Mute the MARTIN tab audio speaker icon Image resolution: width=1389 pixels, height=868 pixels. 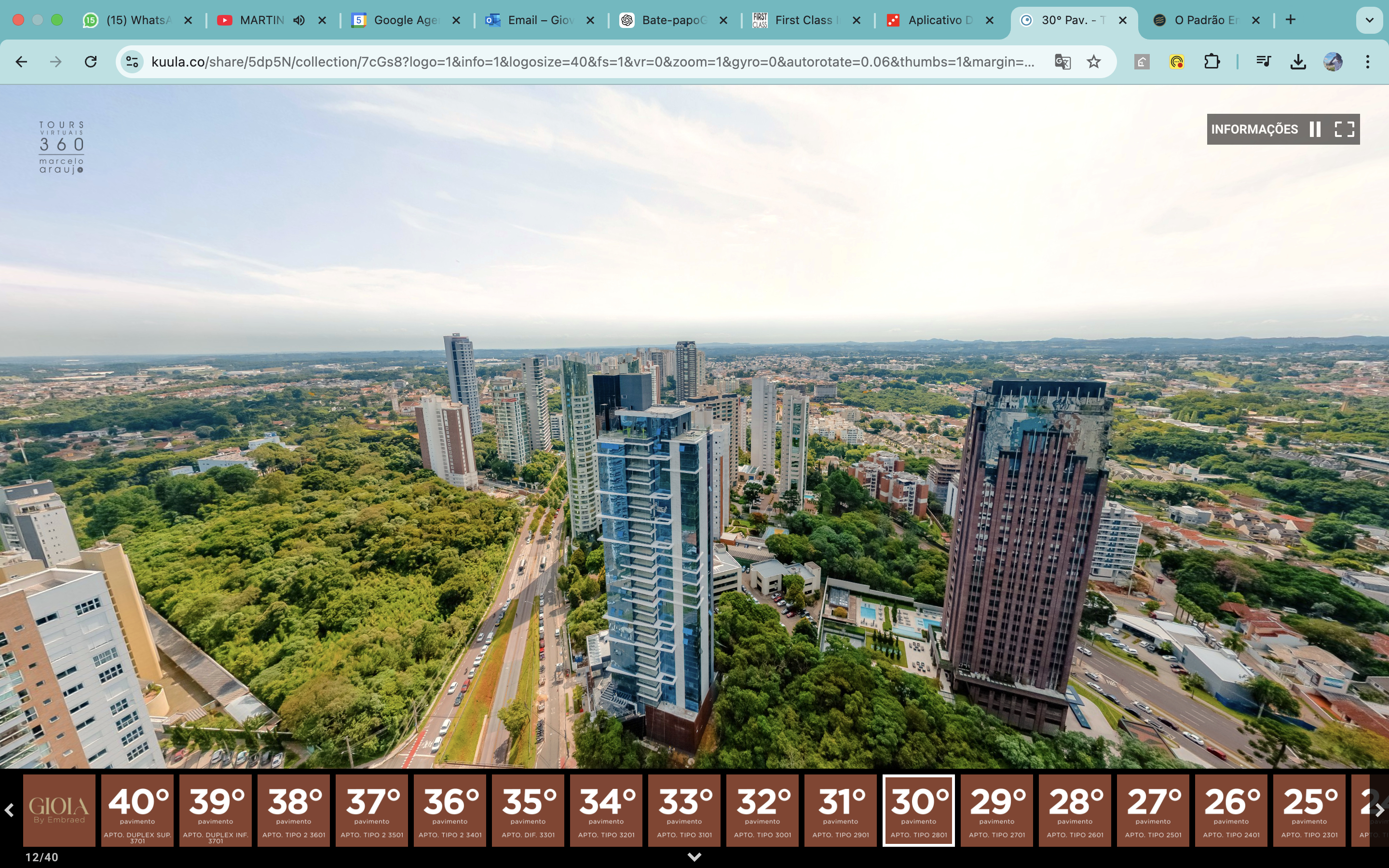pos(299,20)
